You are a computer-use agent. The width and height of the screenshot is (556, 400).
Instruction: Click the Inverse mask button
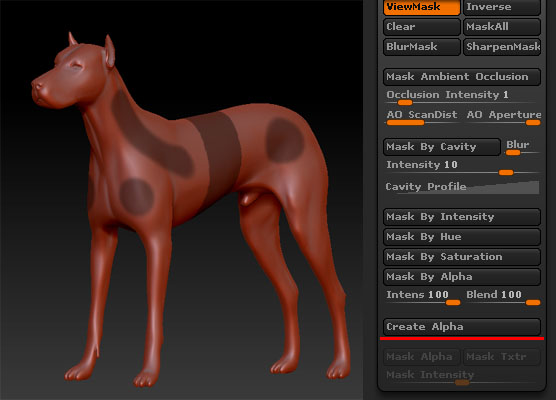click(x=502, y=7)
